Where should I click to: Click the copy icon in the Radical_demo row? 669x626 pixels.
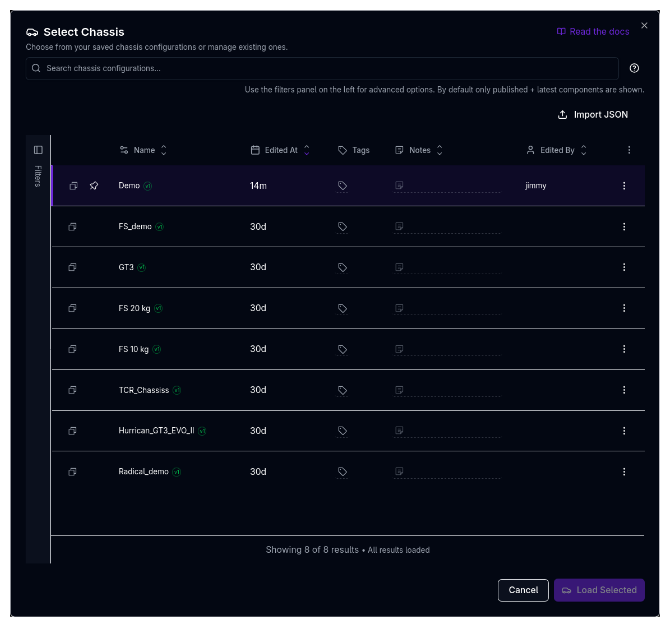coord(72,472)
